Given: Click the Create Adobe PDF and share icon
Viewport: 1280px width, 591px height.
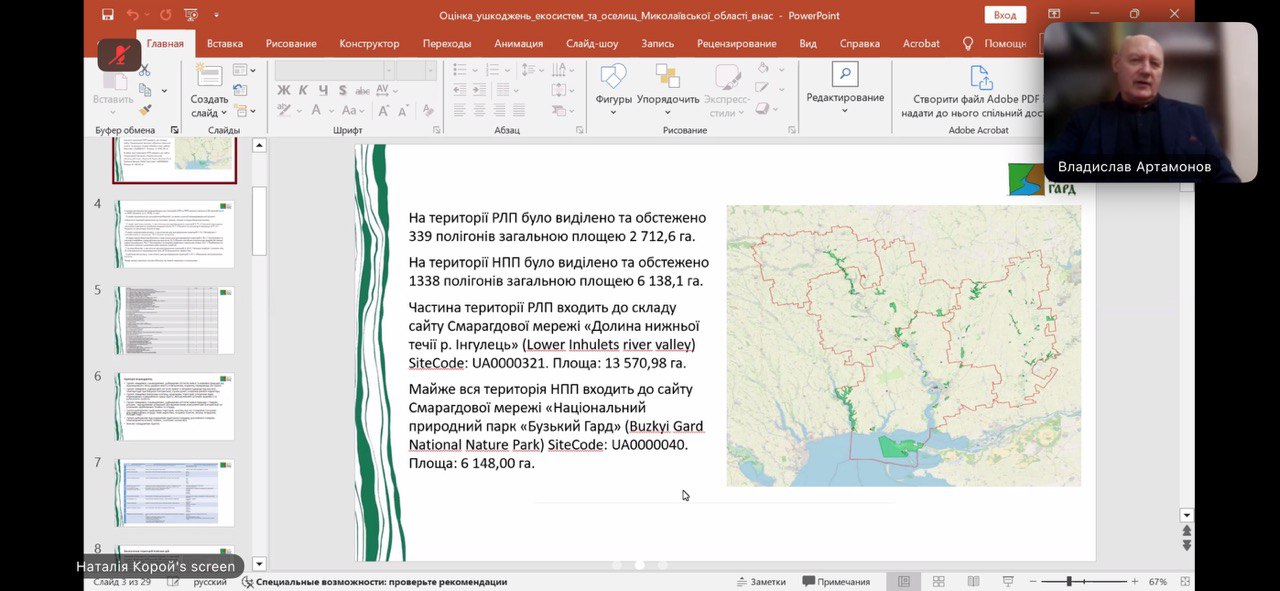Looking at the screenshot, I should tap(980, 79).
